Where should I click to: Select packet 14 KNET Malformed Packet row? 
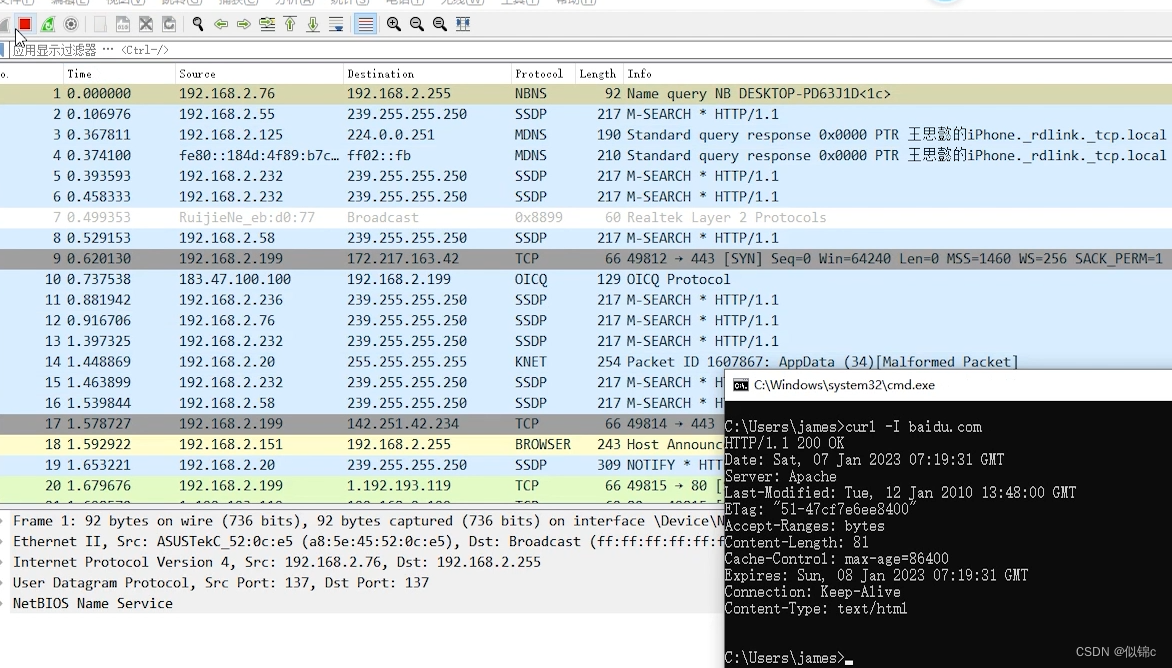point(586,362)
